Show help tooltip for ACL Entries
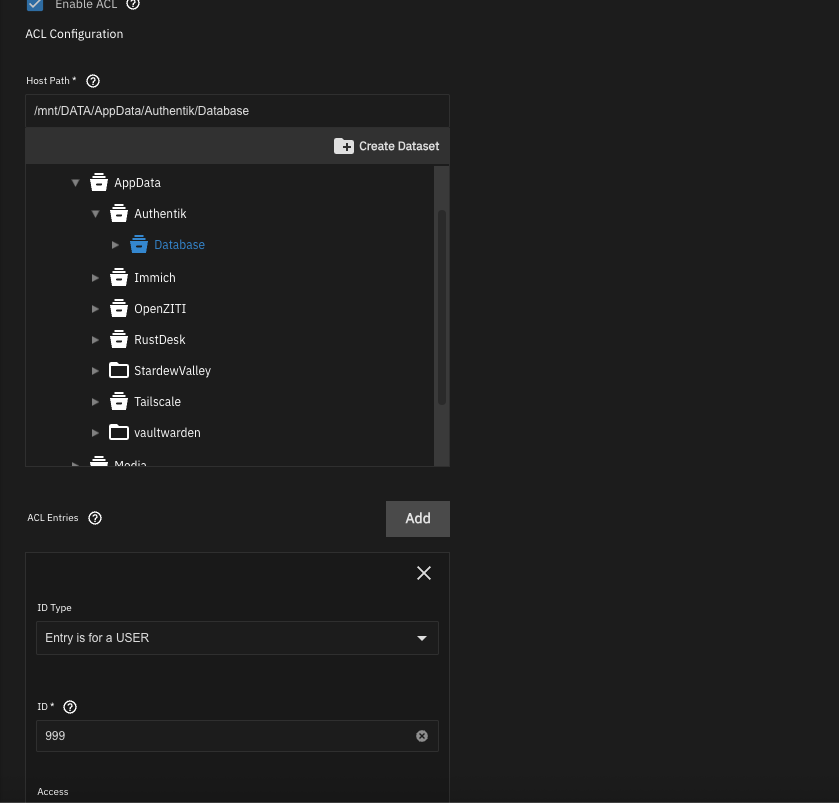 [95, 518]
